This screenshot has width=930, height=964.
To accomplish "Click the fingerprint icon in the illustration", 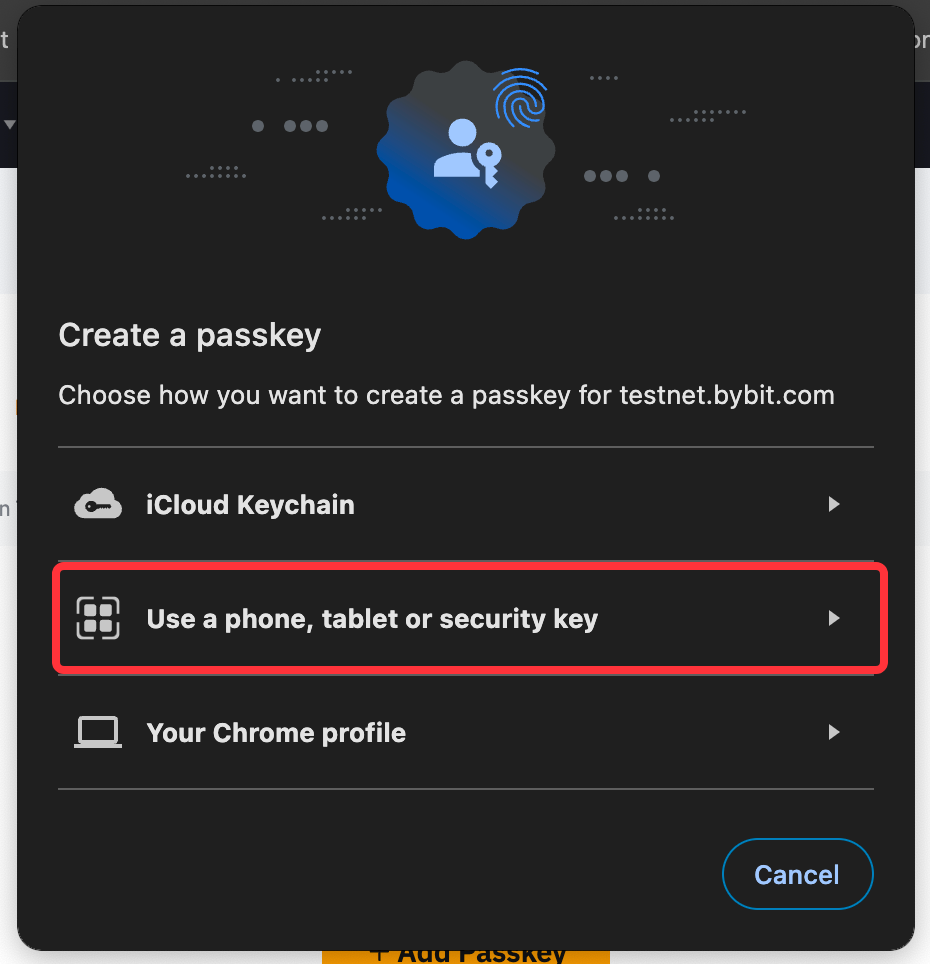I will (520, 100).
